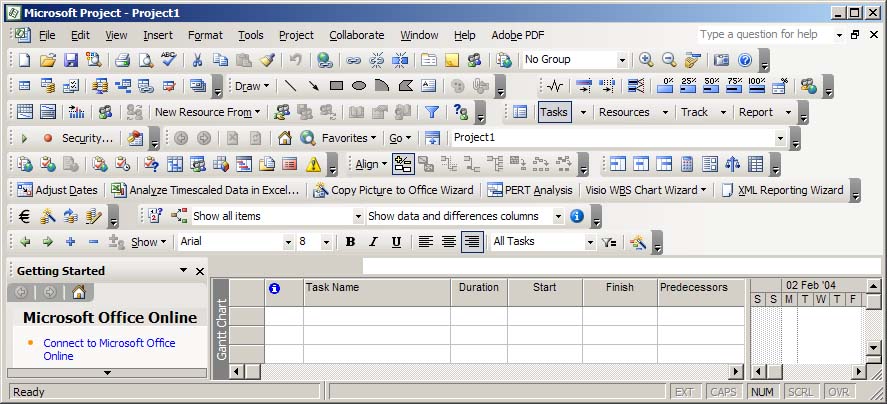Click the Adjust Dates button

(x=57, y=190)
